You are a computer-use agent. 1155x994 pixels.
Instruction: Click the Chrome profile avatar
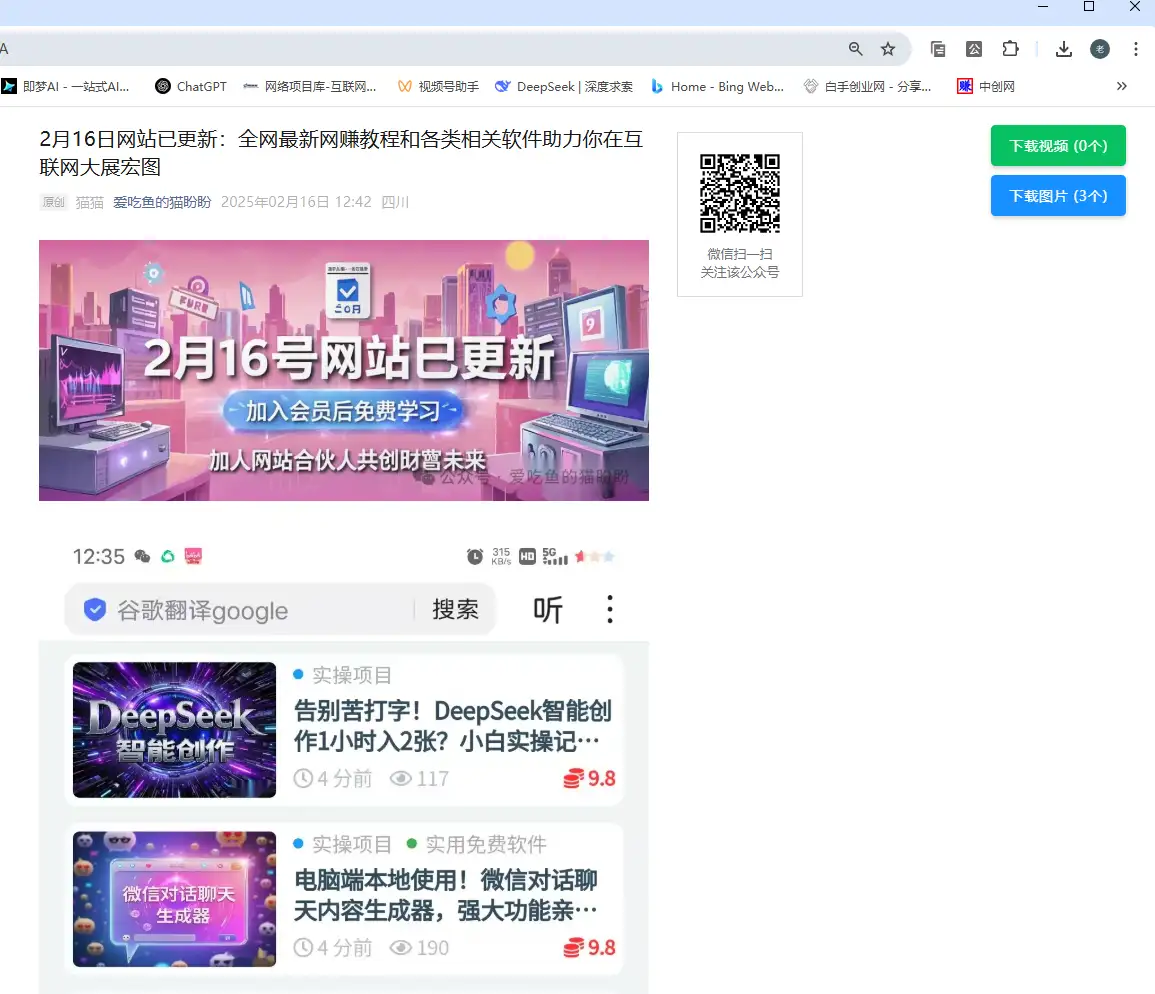click(1100, 49)
